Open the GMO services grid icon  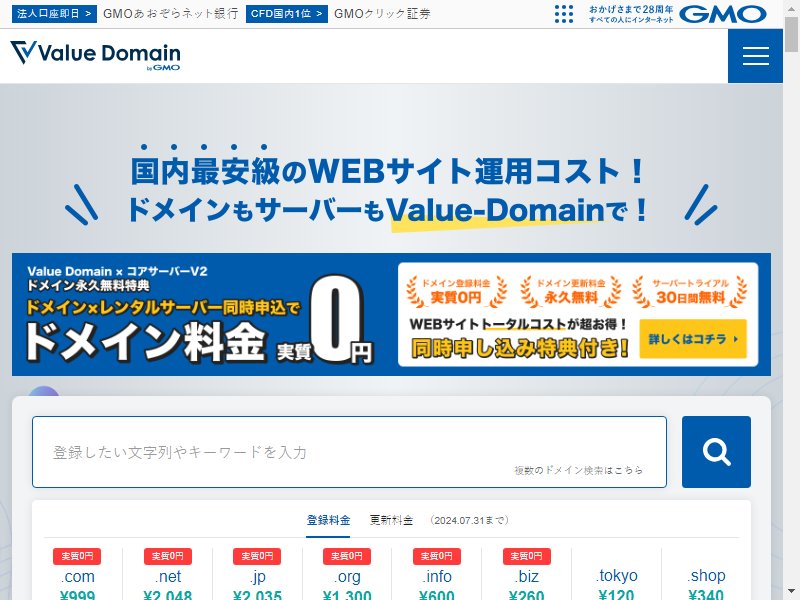point(564,14)
